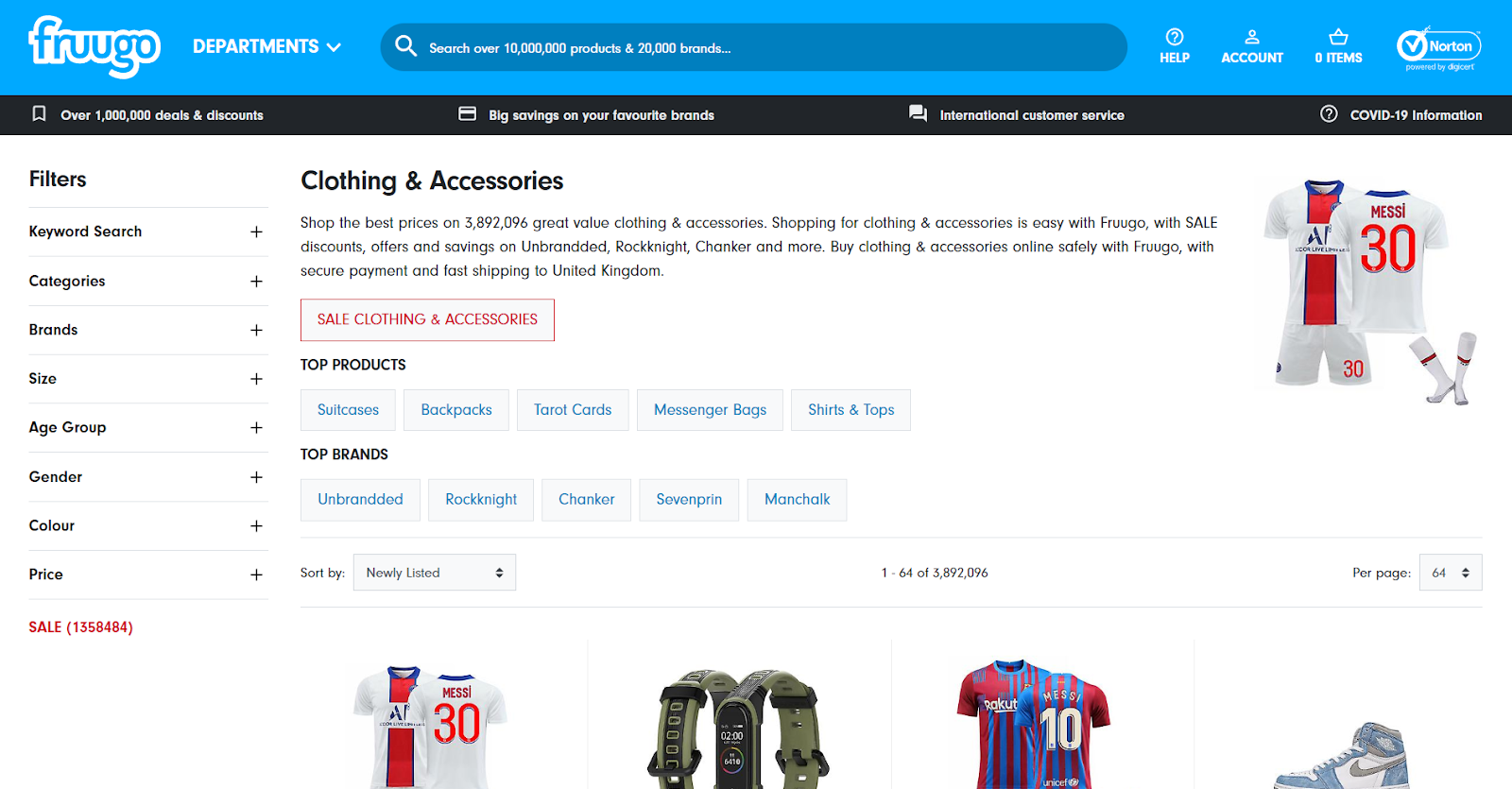The width and height of the screenshot is (1512, 789).
Task: Choose the Manchalk brand
Action: [797, 500]
